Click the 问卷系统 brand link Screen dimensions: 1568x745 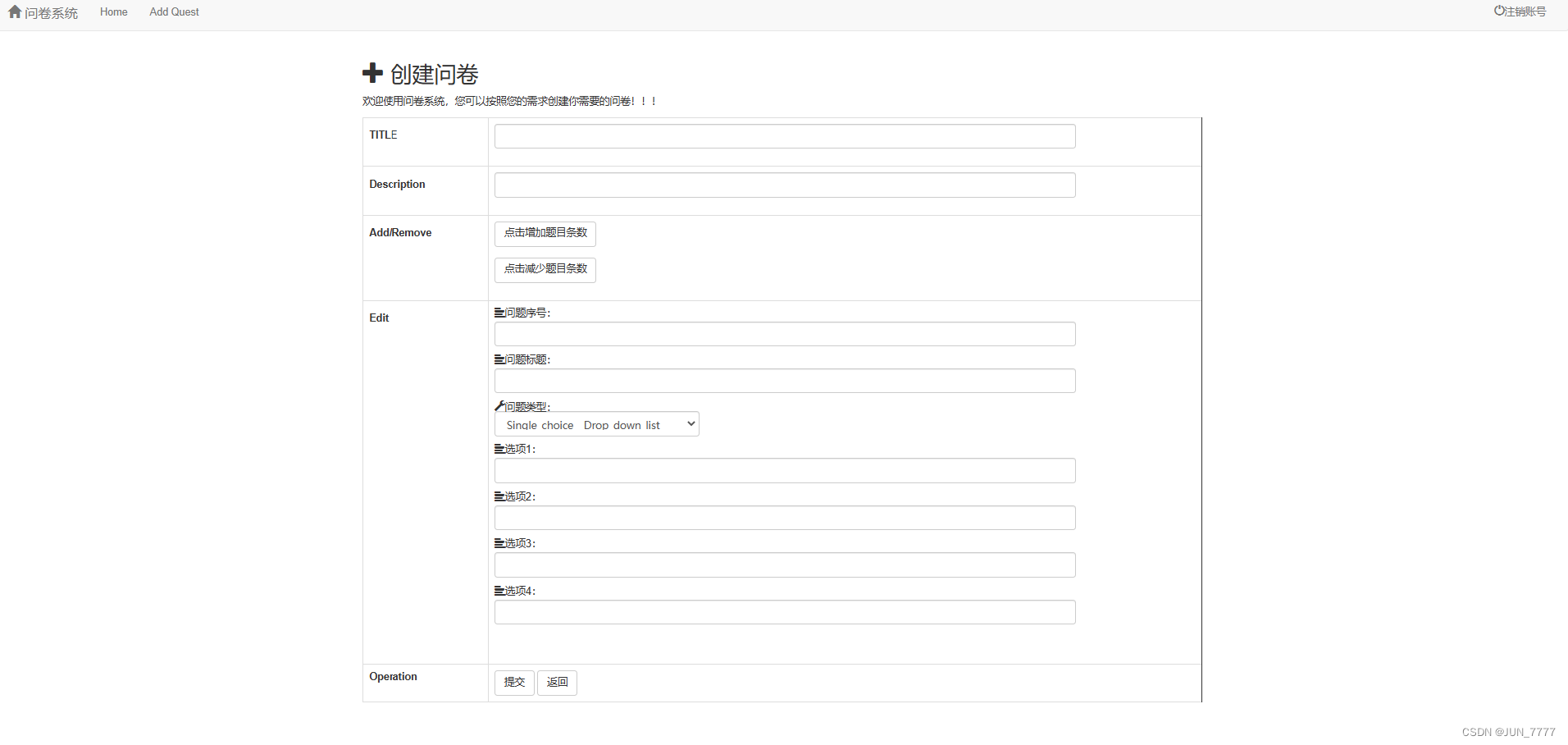[x=51, y=13]
